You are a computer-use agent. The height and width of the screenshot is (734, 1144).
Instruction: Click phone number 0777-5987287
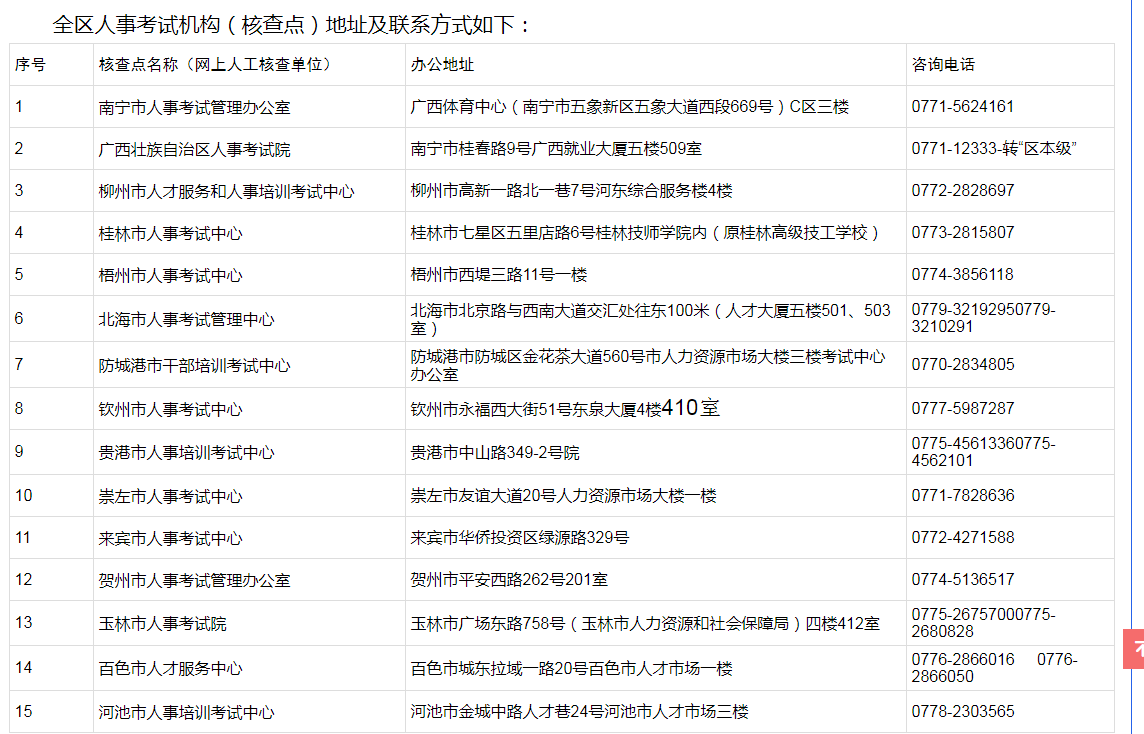pyautogui.click(x=962, y=409)
